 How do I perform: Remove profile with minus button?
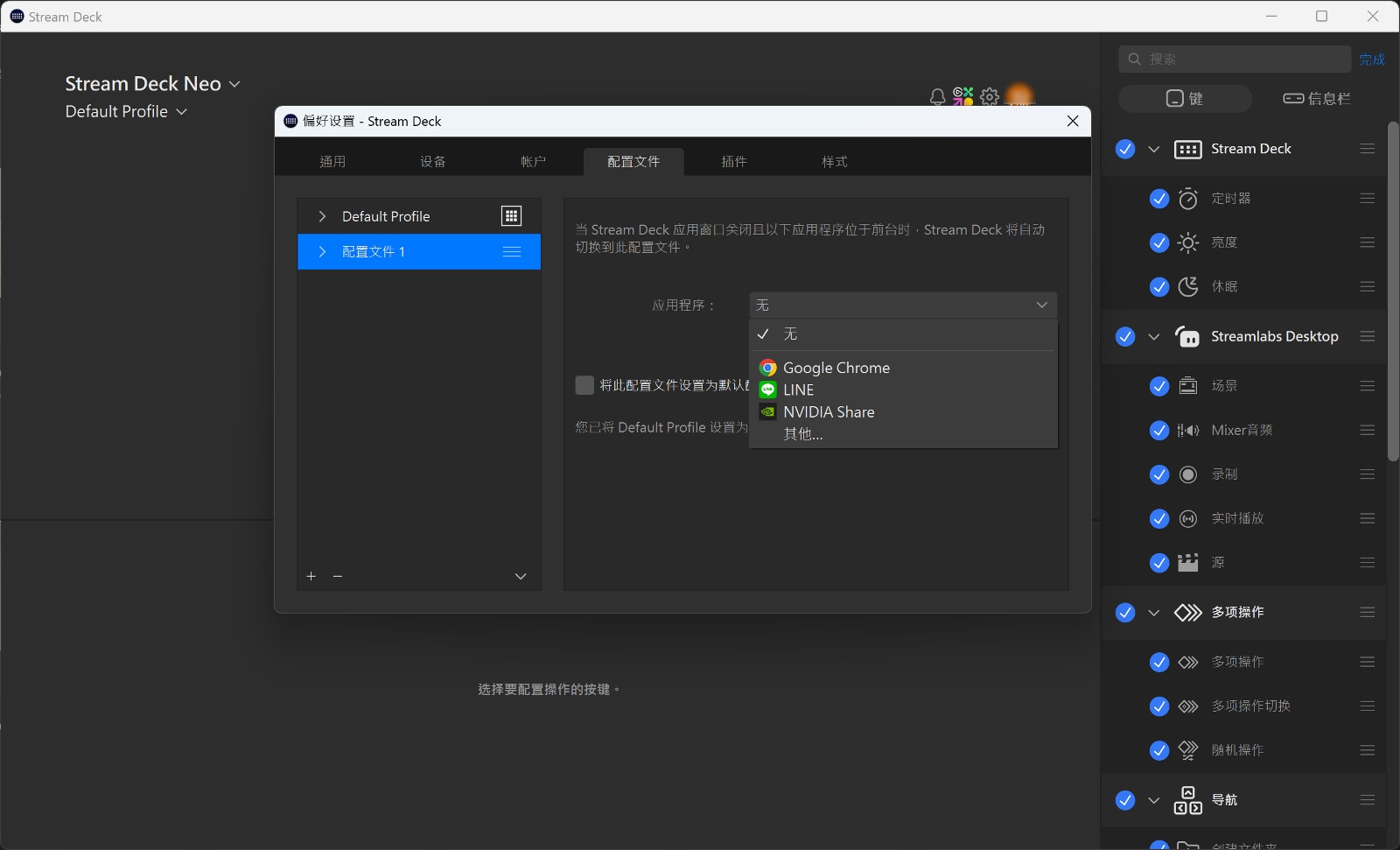(x=338, y=576)
